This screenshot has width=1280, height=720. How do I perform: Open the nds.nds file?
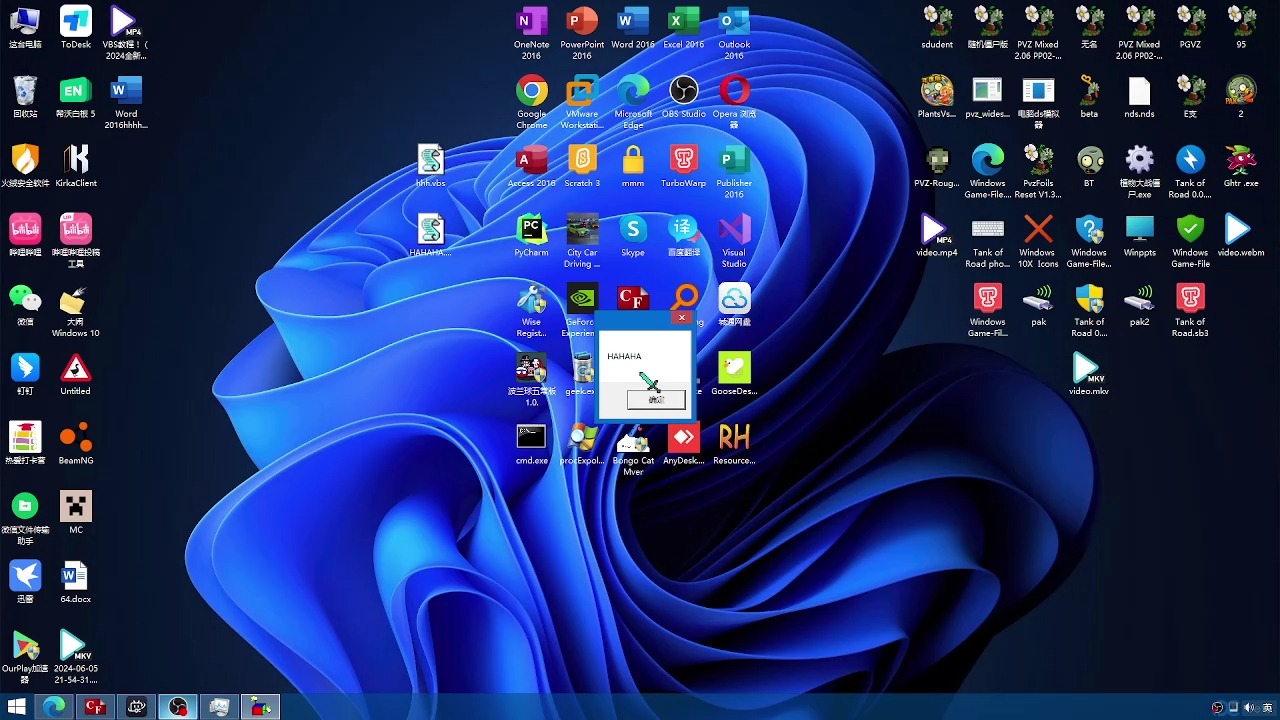click(1139, 97)
